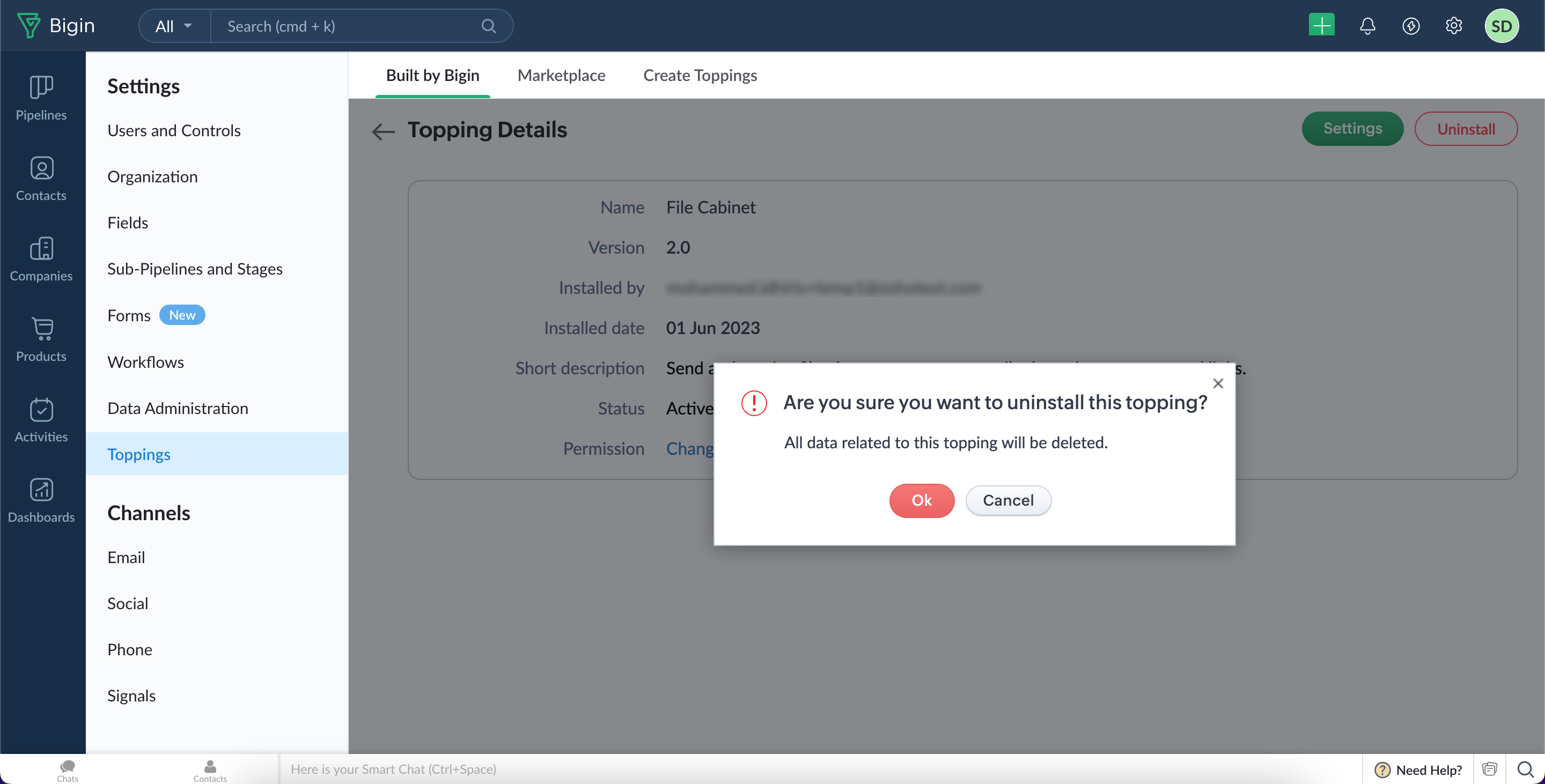1545x784 pixels.
Task: Open the Contacts module icon
Action: [41, 168]
